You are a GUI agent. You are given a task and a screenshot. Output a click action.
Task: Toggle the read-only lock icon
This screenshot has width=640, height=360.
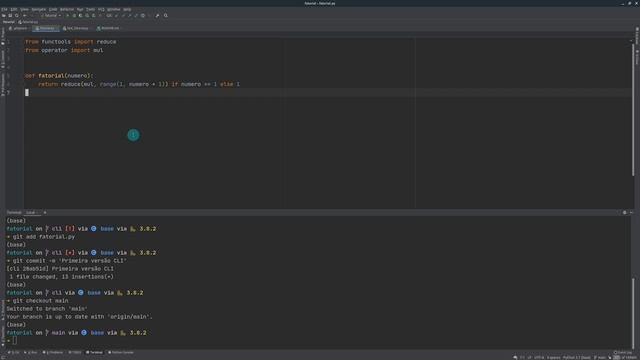click(x=610, y=358)
